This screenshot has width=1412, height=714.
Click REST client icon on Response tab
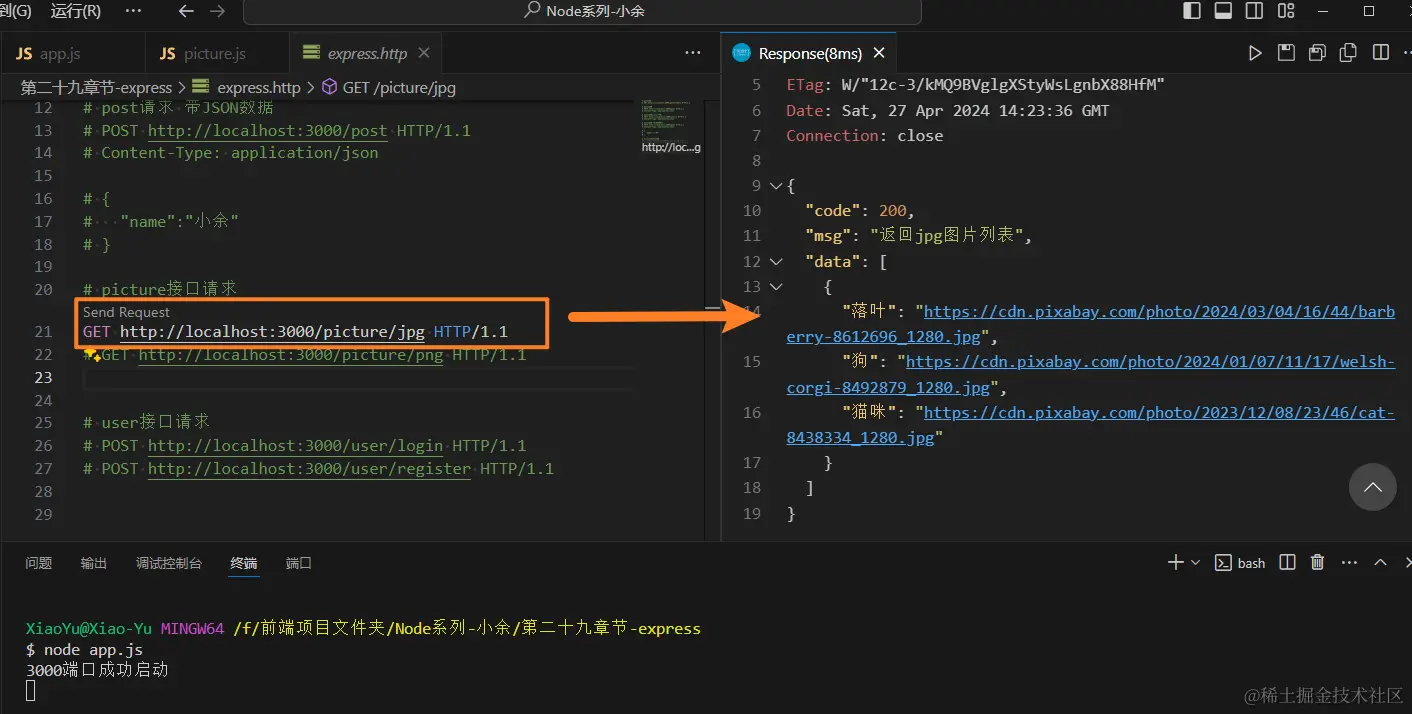(741, 53)
